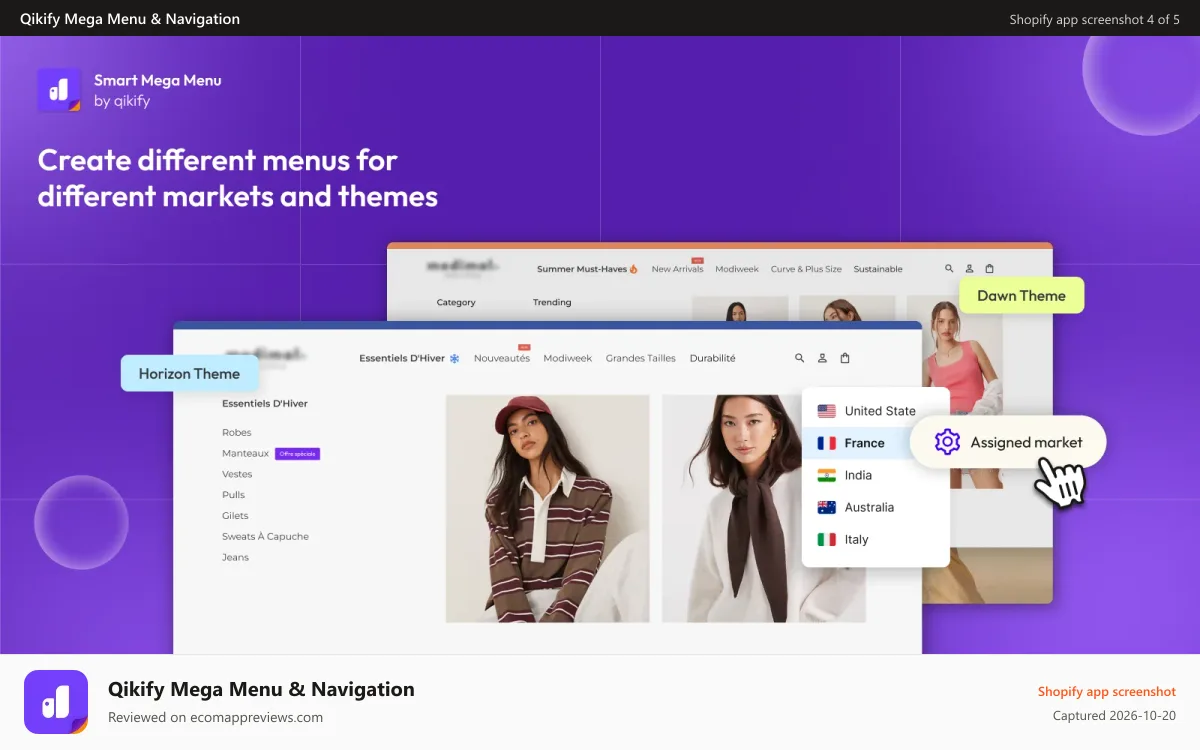Select Italy market option
Image resolution: width=1200 pixels, height=750 pixels.
coord(876,539)
